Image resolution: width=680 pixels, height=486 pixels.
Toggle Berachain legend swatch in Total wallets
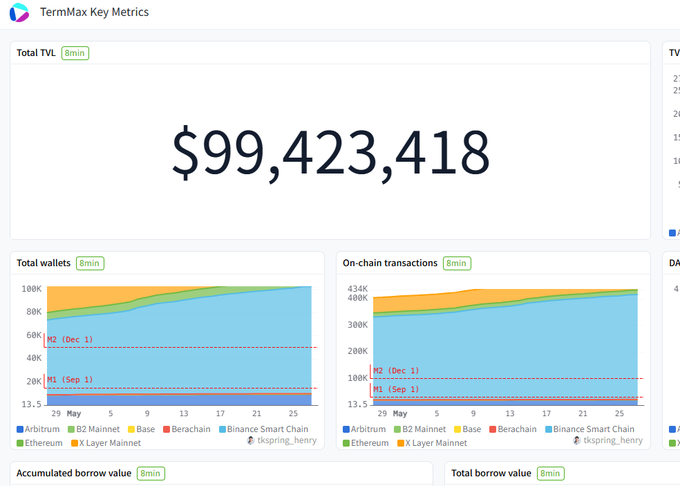tap(166, 429)
